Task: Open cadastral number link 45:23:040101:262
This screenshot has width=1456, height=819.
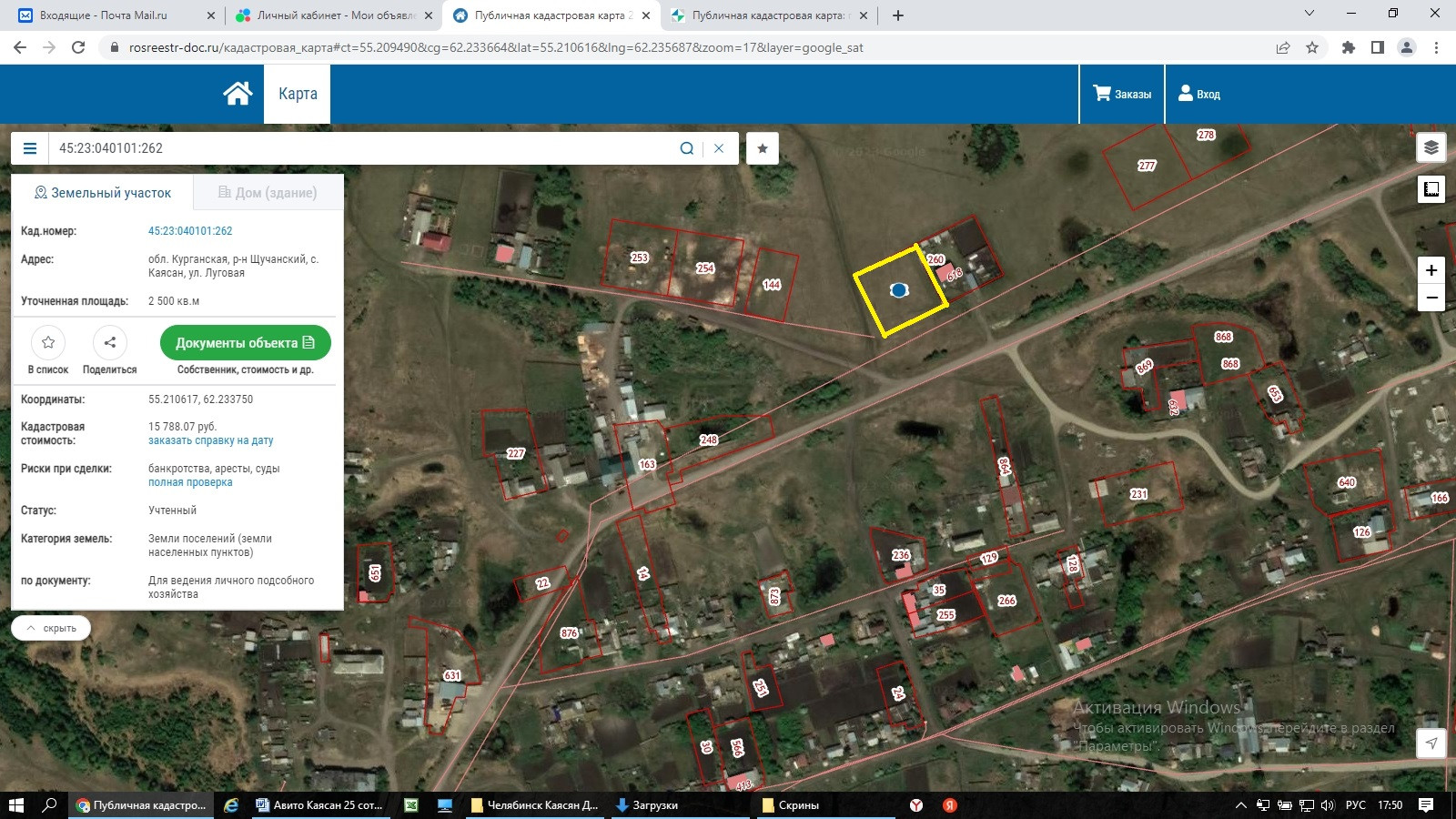Action: [190, 231]
